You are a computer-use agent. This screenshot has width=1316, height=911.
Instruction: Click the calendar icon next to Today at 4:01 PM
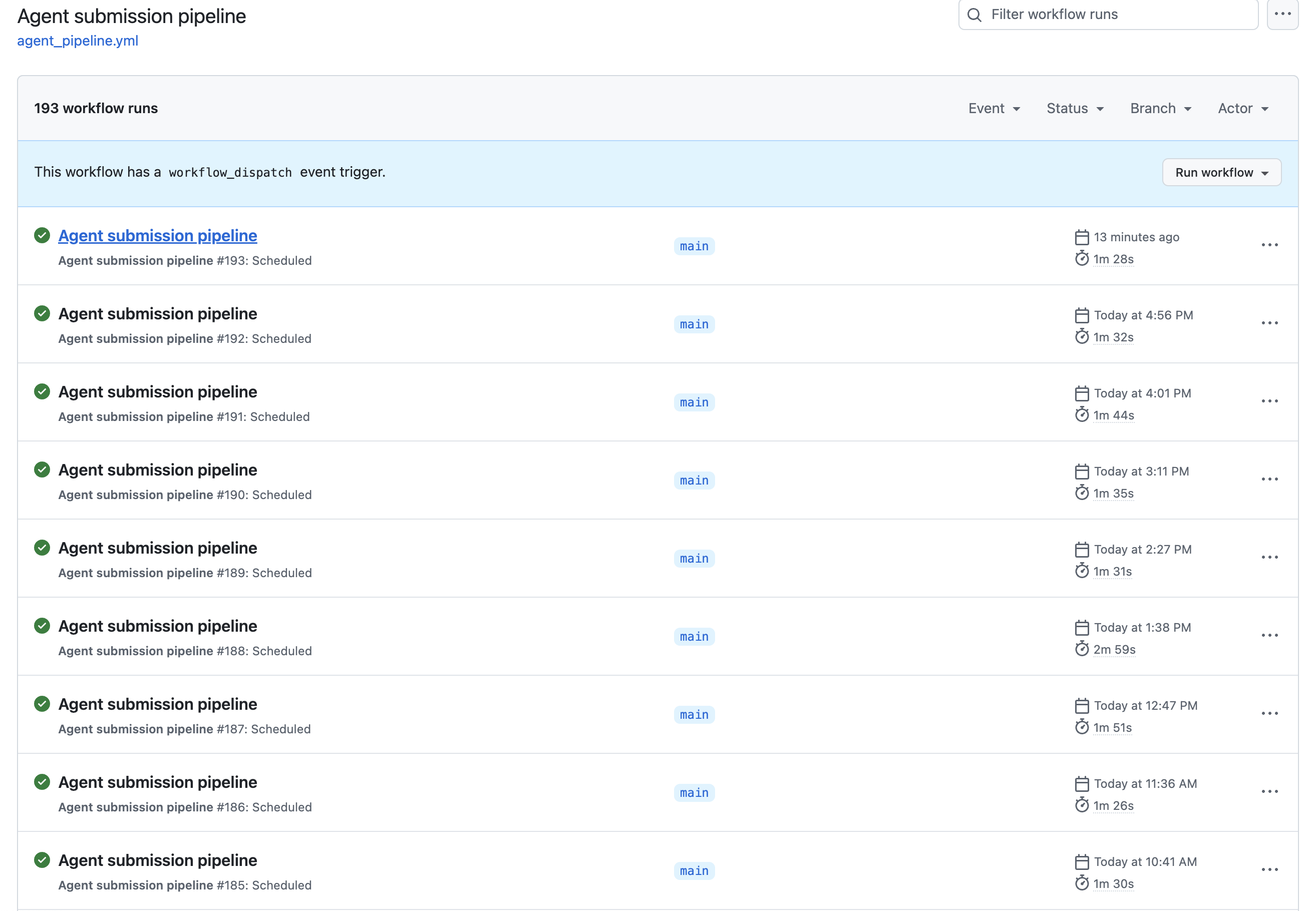pos(1081,393)
